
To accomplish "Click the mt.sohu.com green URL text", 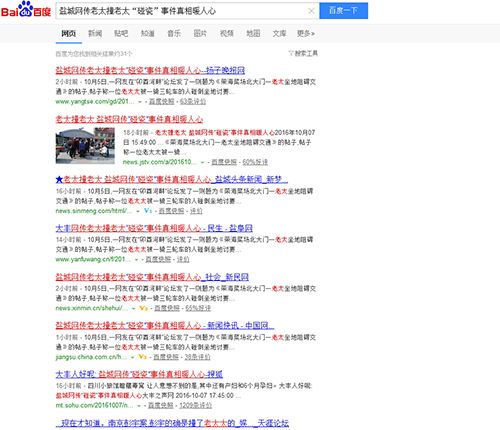I will 94,405.
